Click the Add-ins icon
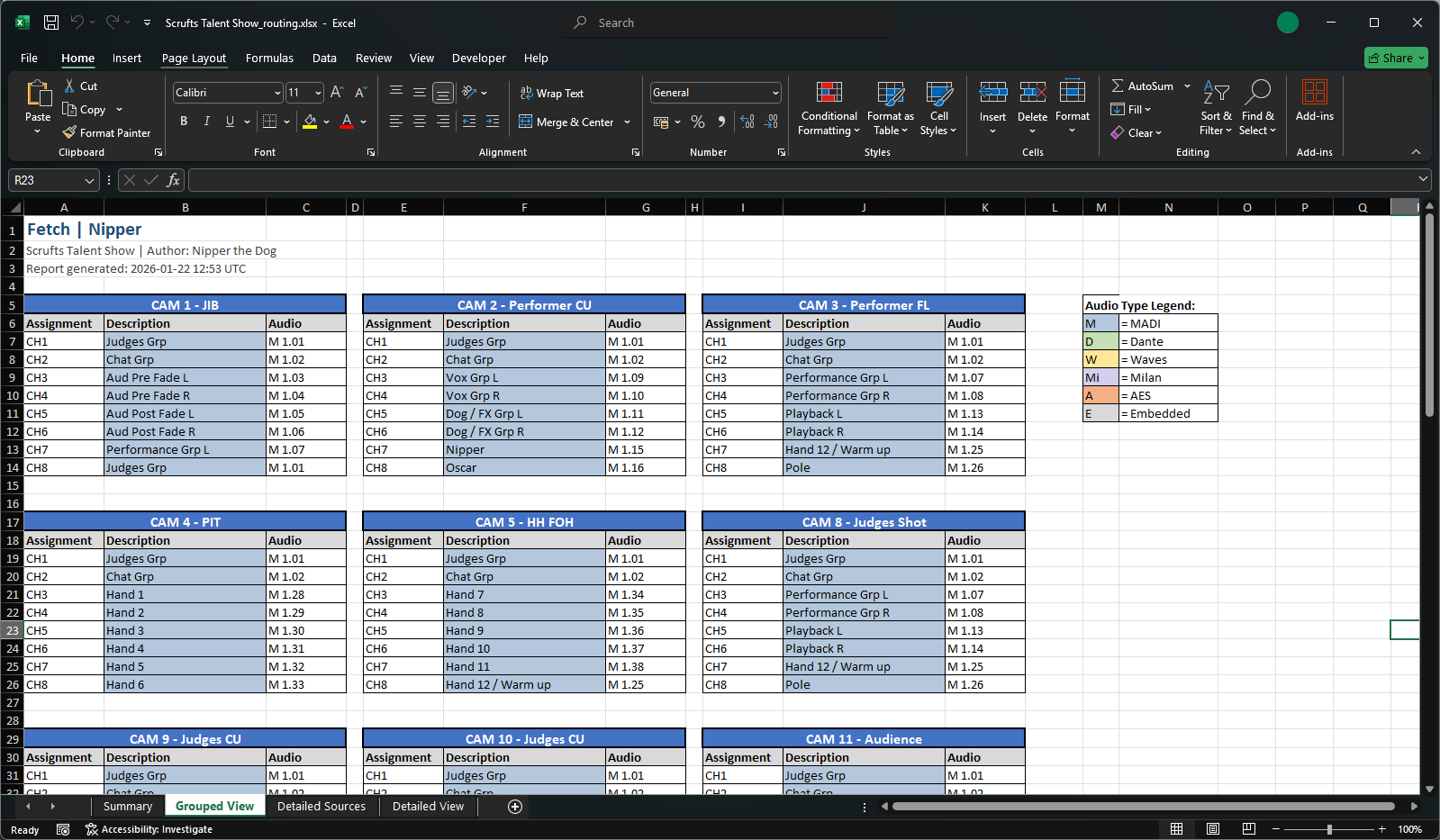The width and height of the screenshot is (1440, 840). [x=1314, y=94]
